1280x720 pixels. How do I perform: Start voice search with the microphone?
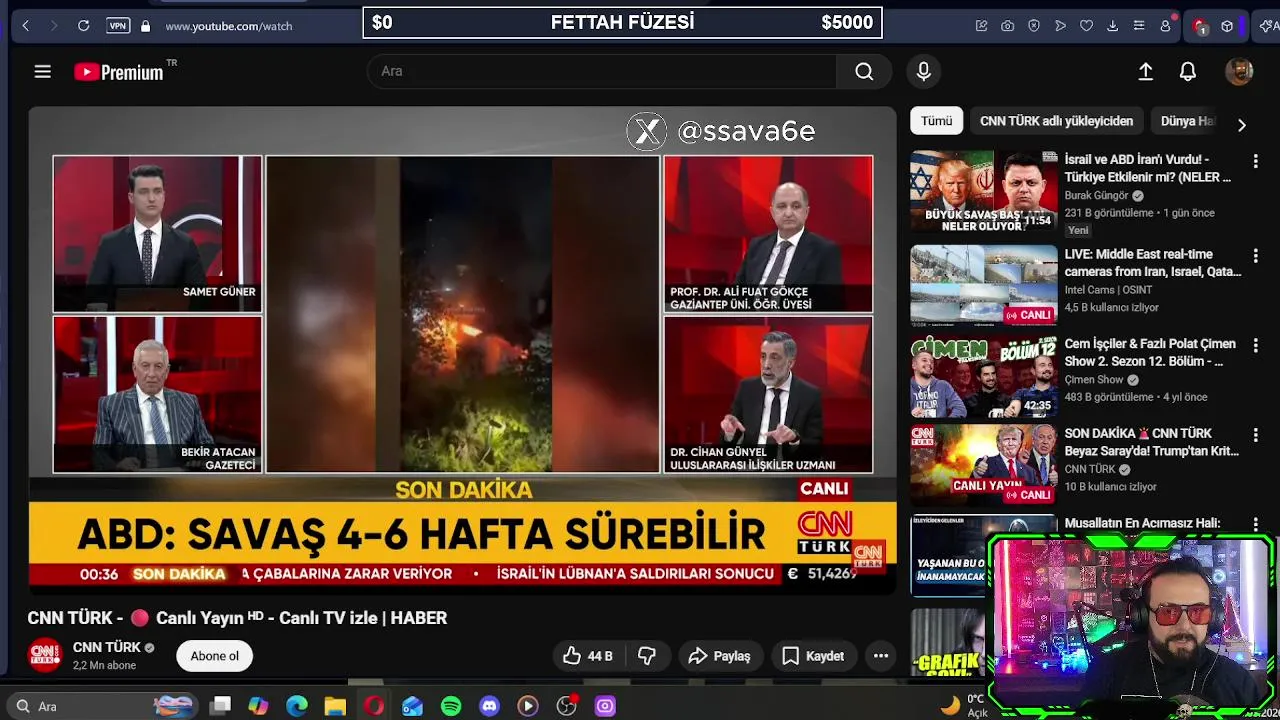(923, 71)
